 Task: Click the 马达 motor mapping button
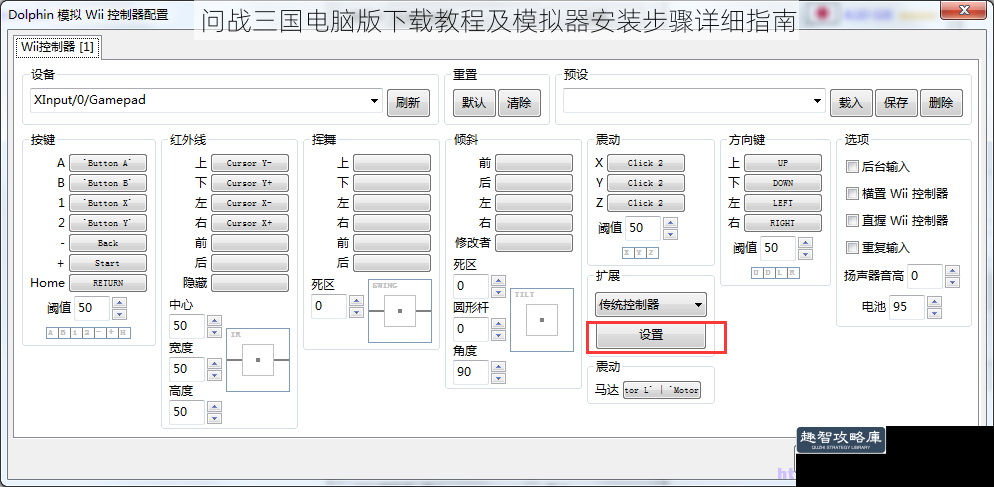click(x=662, y=391)
